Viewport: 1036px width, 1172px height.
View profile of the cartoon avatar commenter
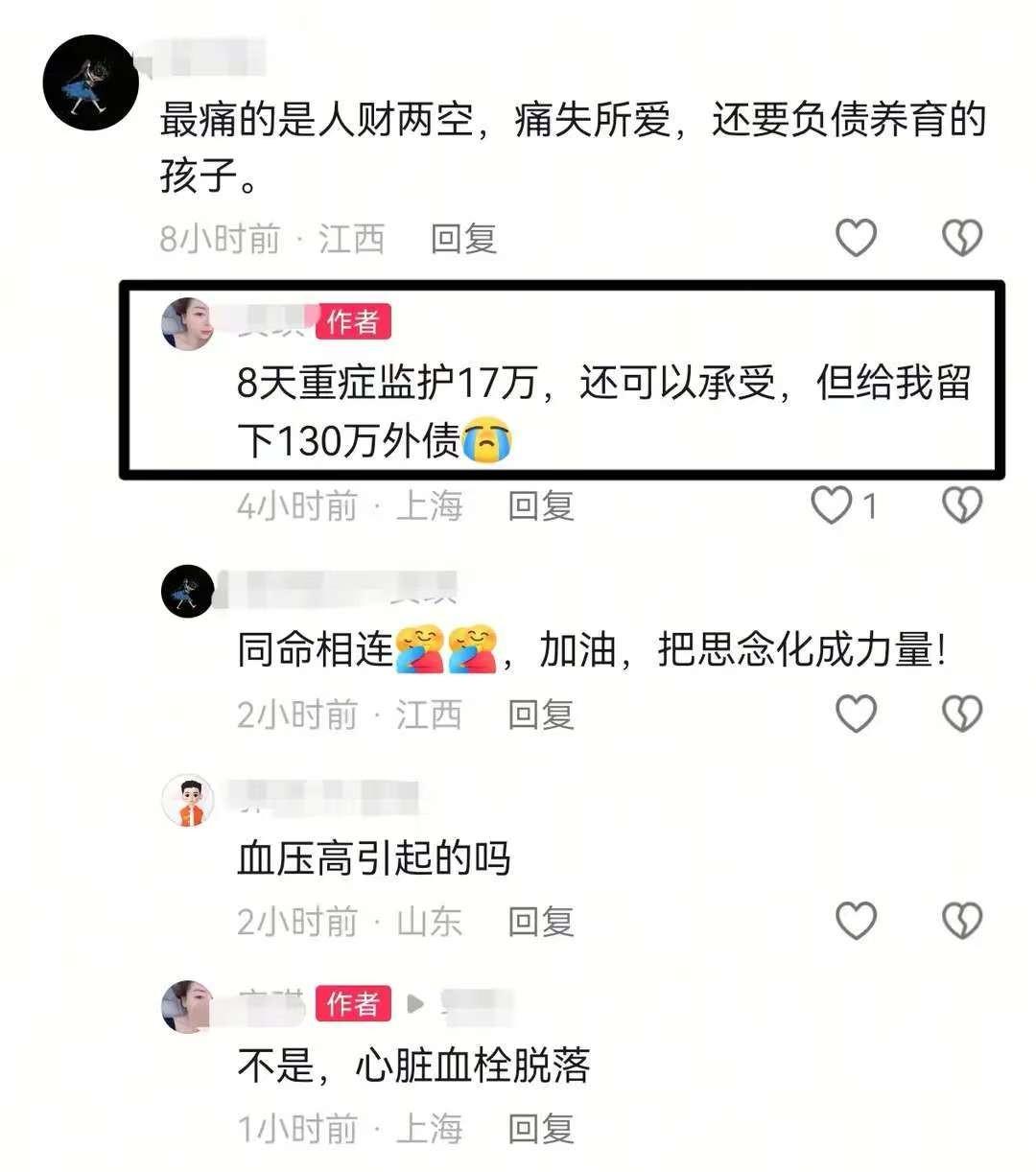click(x=187, y=800)
